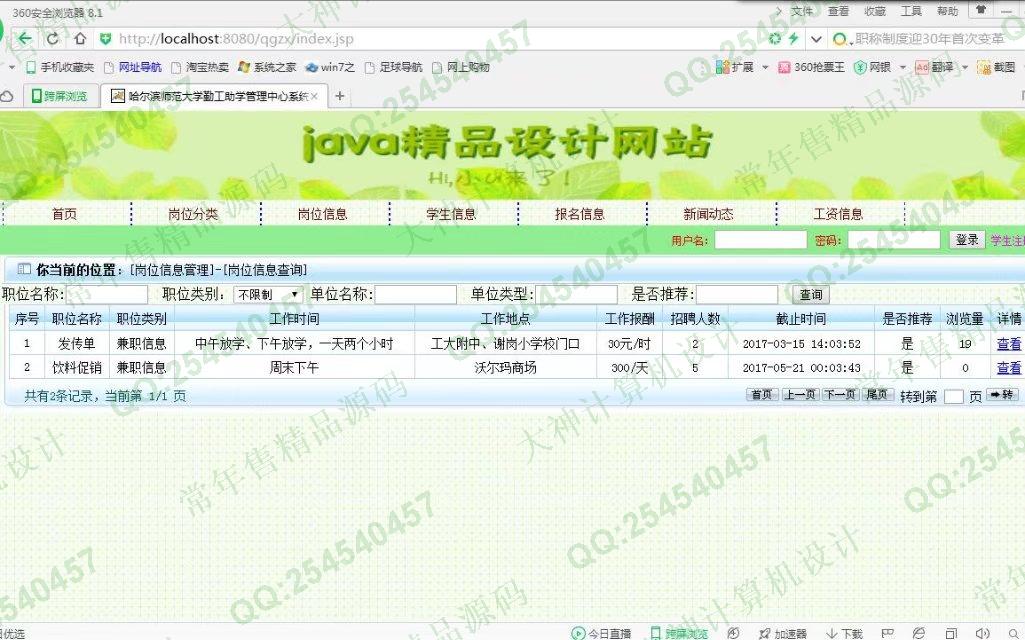This screenshot has width=1025, height=640.
Task: Click the 登录 login button
Action: (966, 240)
